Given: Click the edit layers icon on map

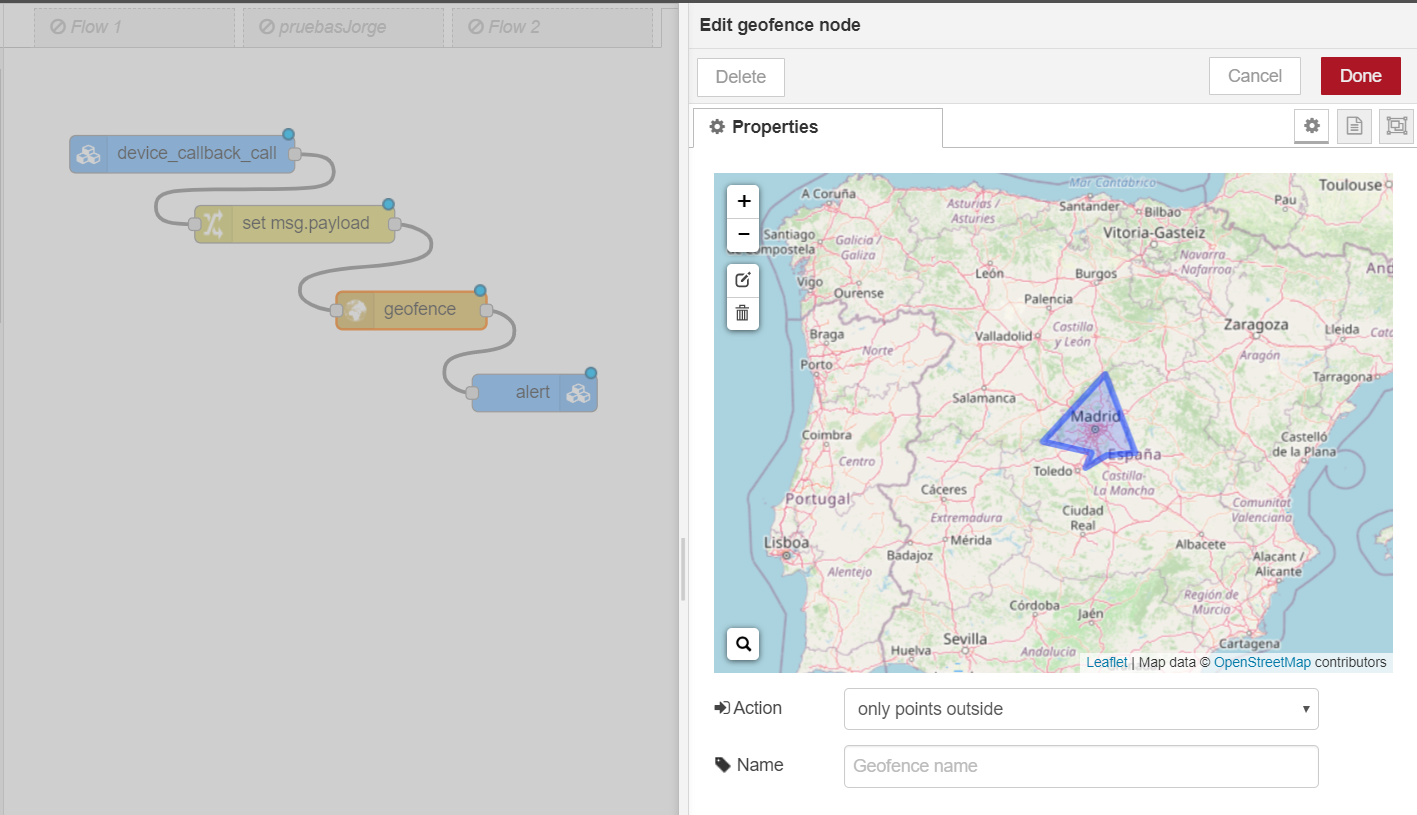Looking at the screenshot, I should [x=743, y=280].
